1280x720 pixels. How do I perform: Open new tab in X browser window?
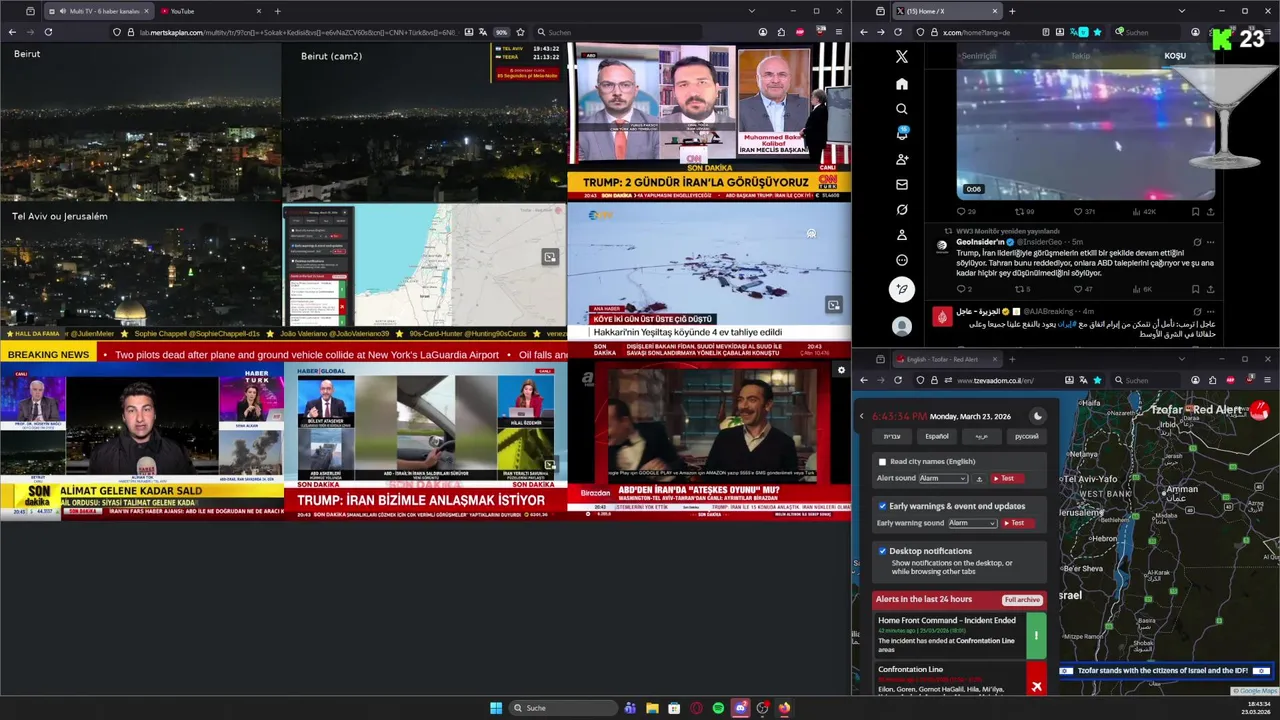click(1012, 11)
